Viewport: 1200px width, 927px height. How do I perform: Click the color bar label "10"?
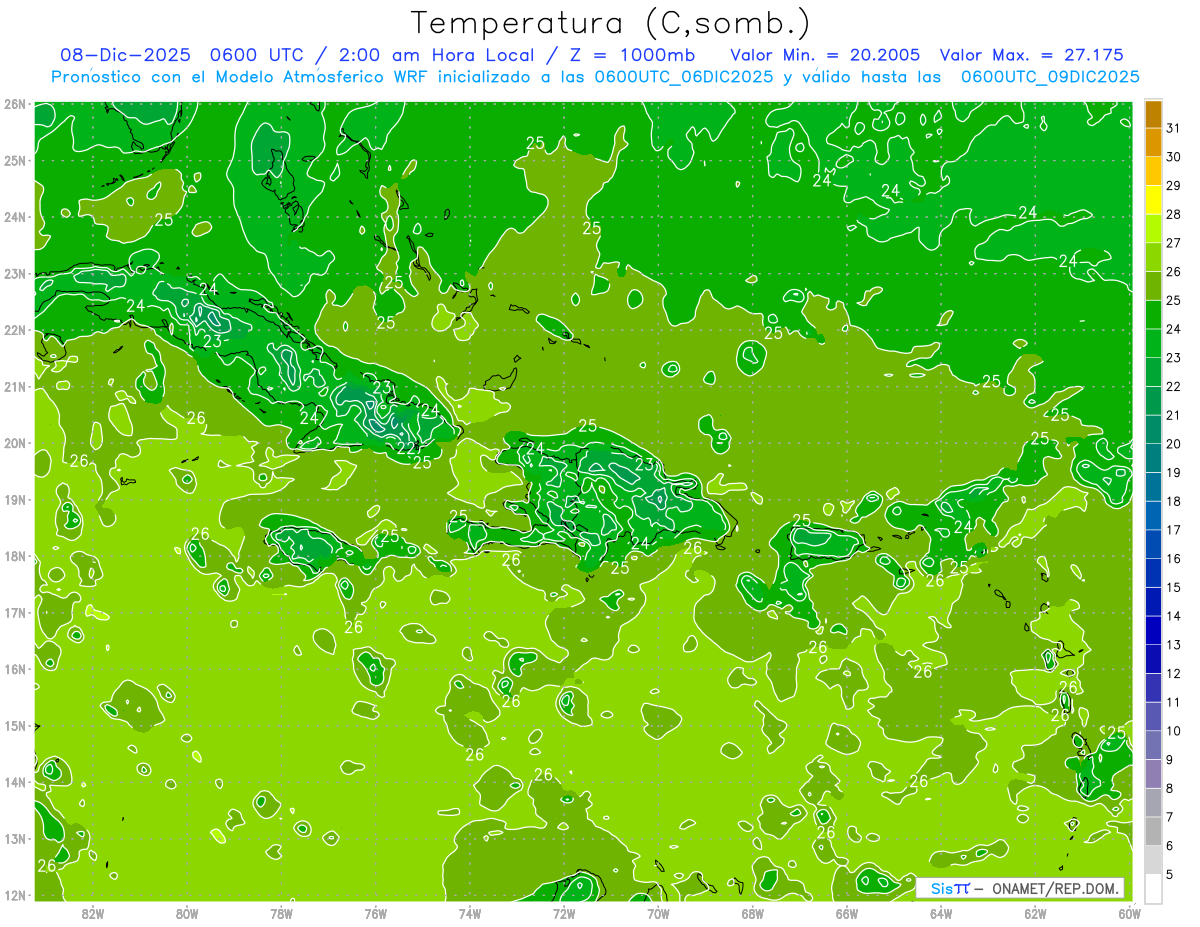pos(1173,730)
